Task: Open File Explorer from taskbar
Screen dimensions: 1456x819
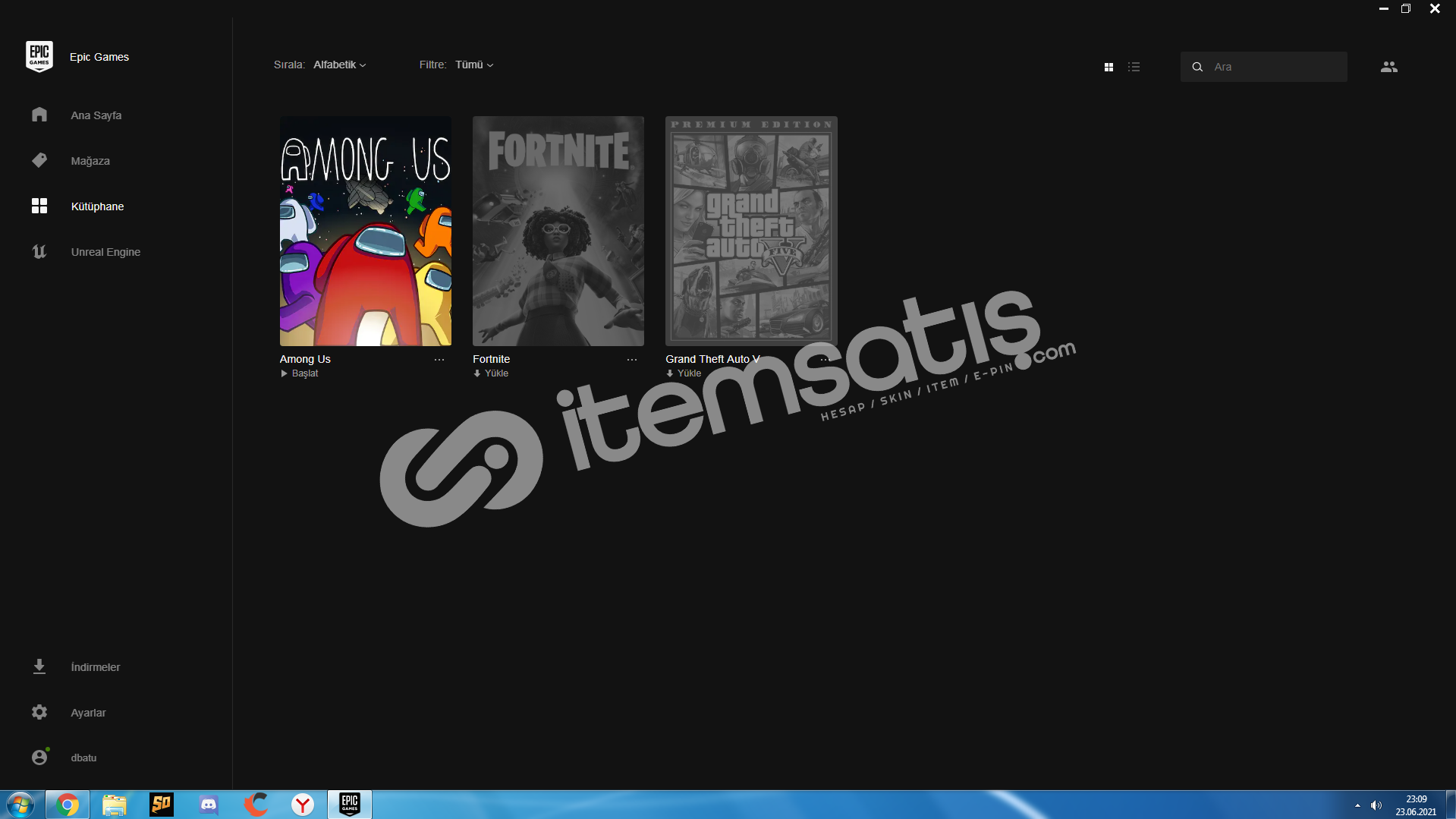Action: 115,805
